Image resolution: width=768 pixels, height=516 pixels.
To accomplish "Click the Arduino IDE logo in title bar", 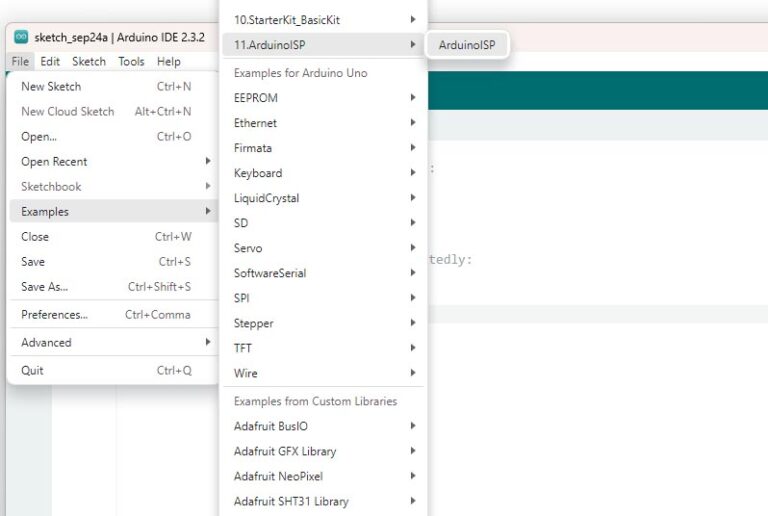I will (x=21, y=37).
